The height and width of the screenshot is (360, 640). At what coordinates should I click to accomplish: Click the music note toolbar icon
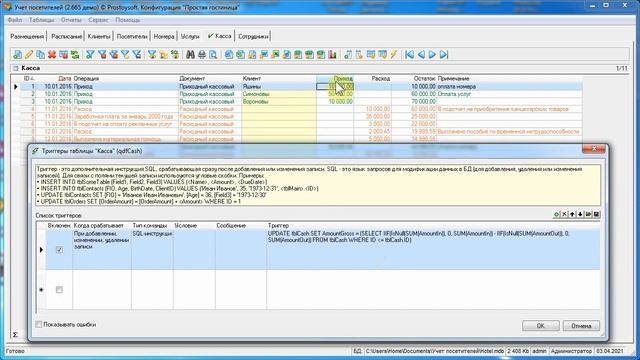pyautogui.click(x=348, y=55)
